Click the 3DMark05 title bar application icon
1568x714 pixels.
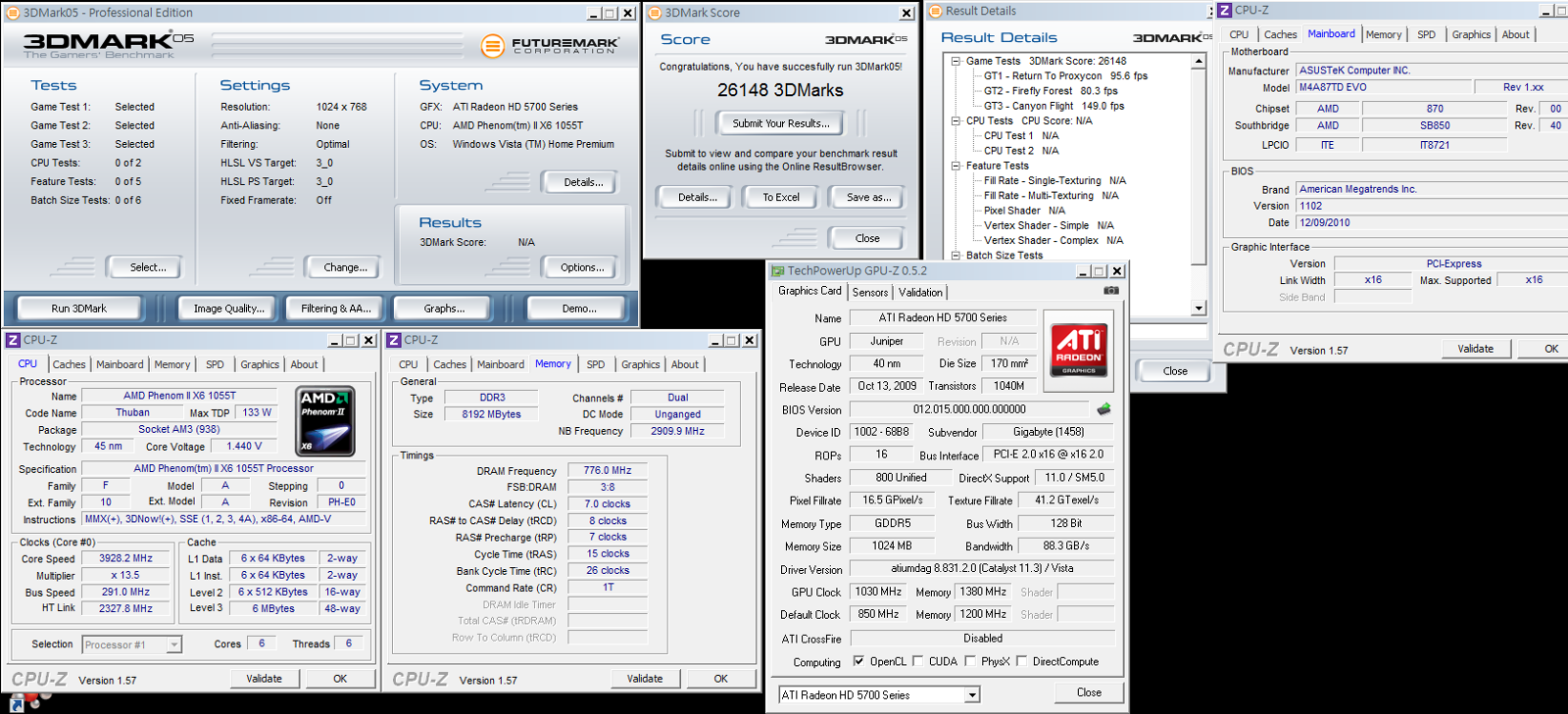click(x=13, y=13)
